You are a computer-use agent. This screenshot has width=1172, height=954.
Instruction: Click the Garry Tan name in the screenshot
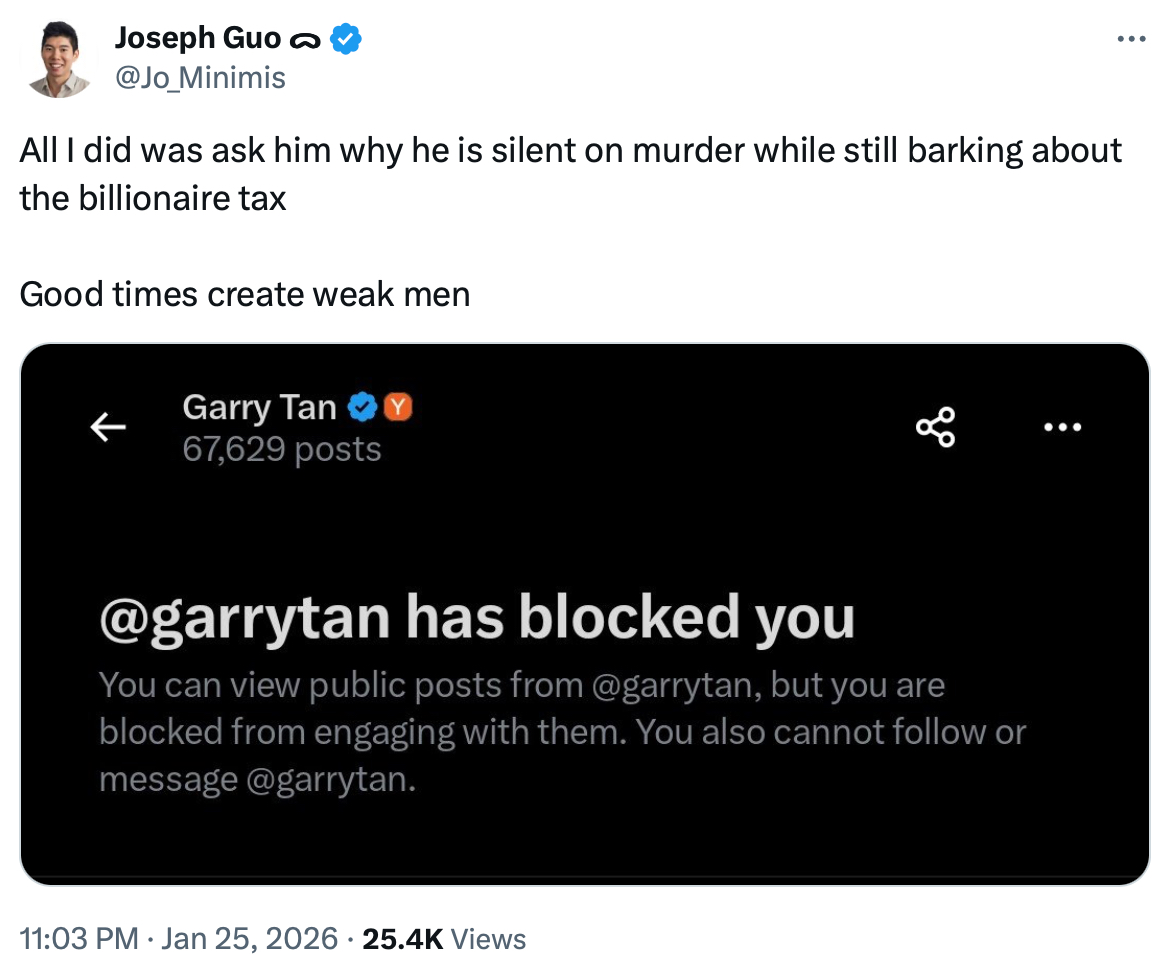tap(259, 407)
